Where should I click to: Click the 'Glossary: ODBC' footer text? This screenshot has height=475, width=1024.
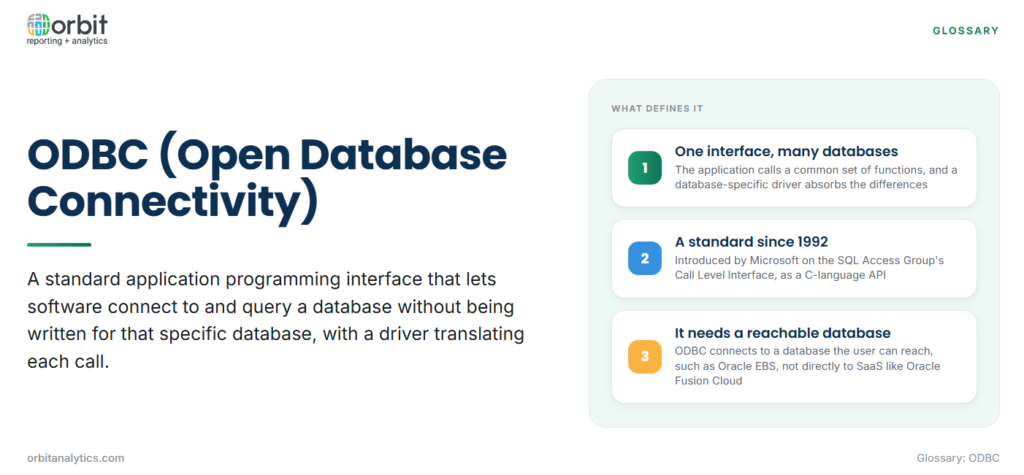click(957, 458)
